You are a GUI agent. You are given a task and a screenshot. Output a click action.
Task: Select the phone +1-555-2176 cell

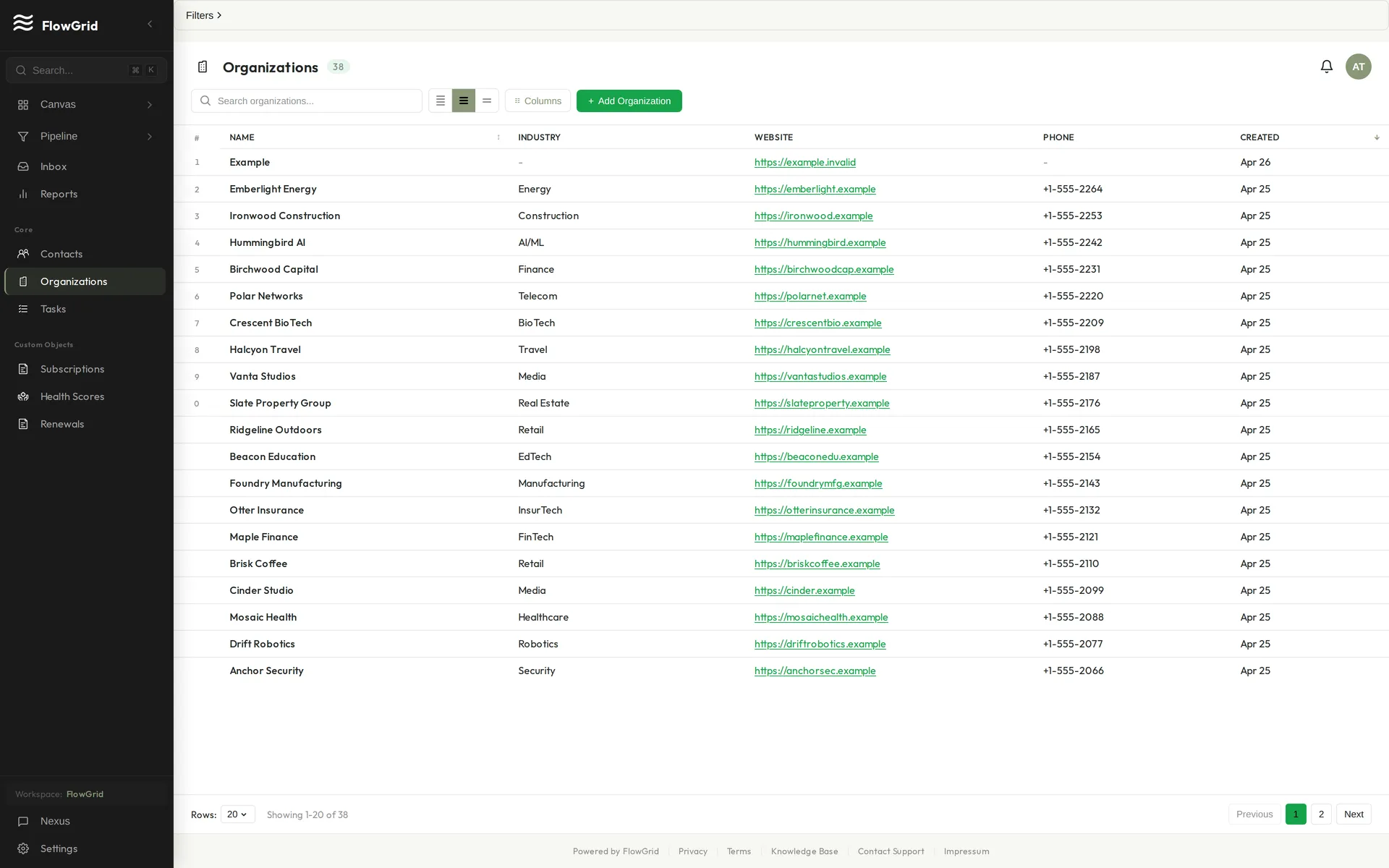(x=1071, y=403)
